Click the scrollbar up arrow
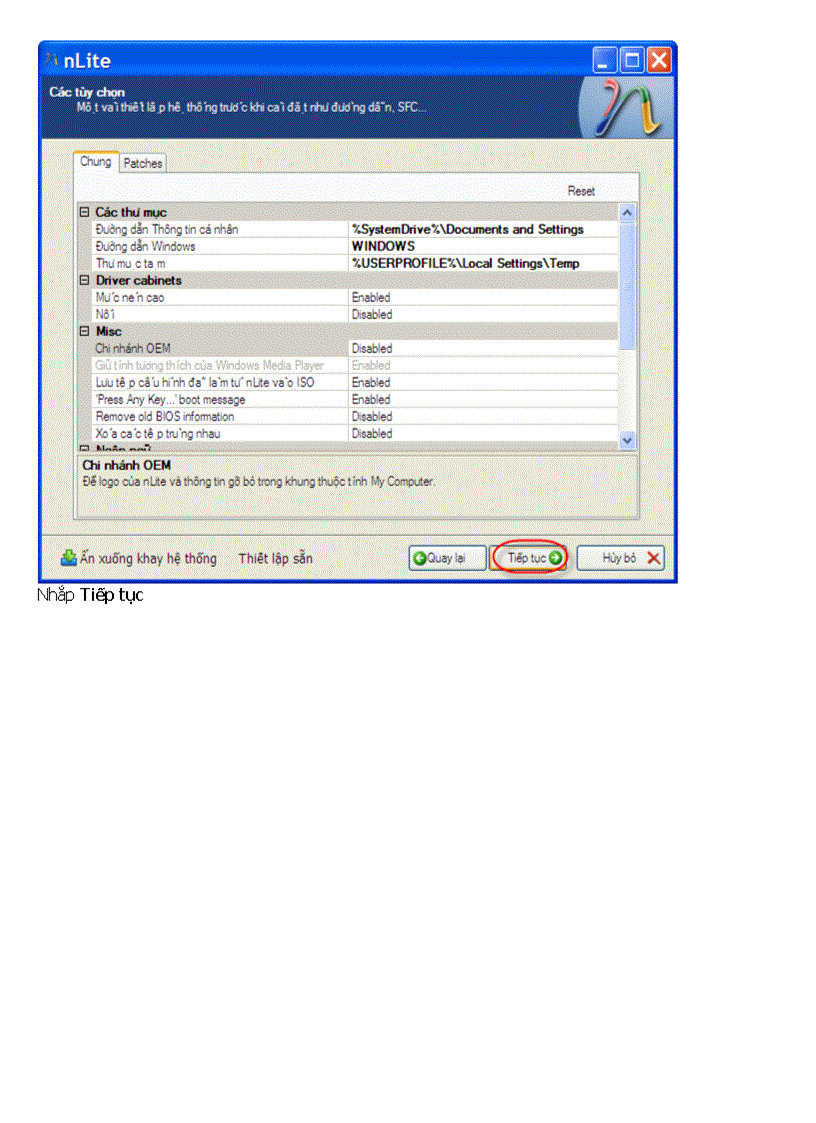 (x=628, y=212)
